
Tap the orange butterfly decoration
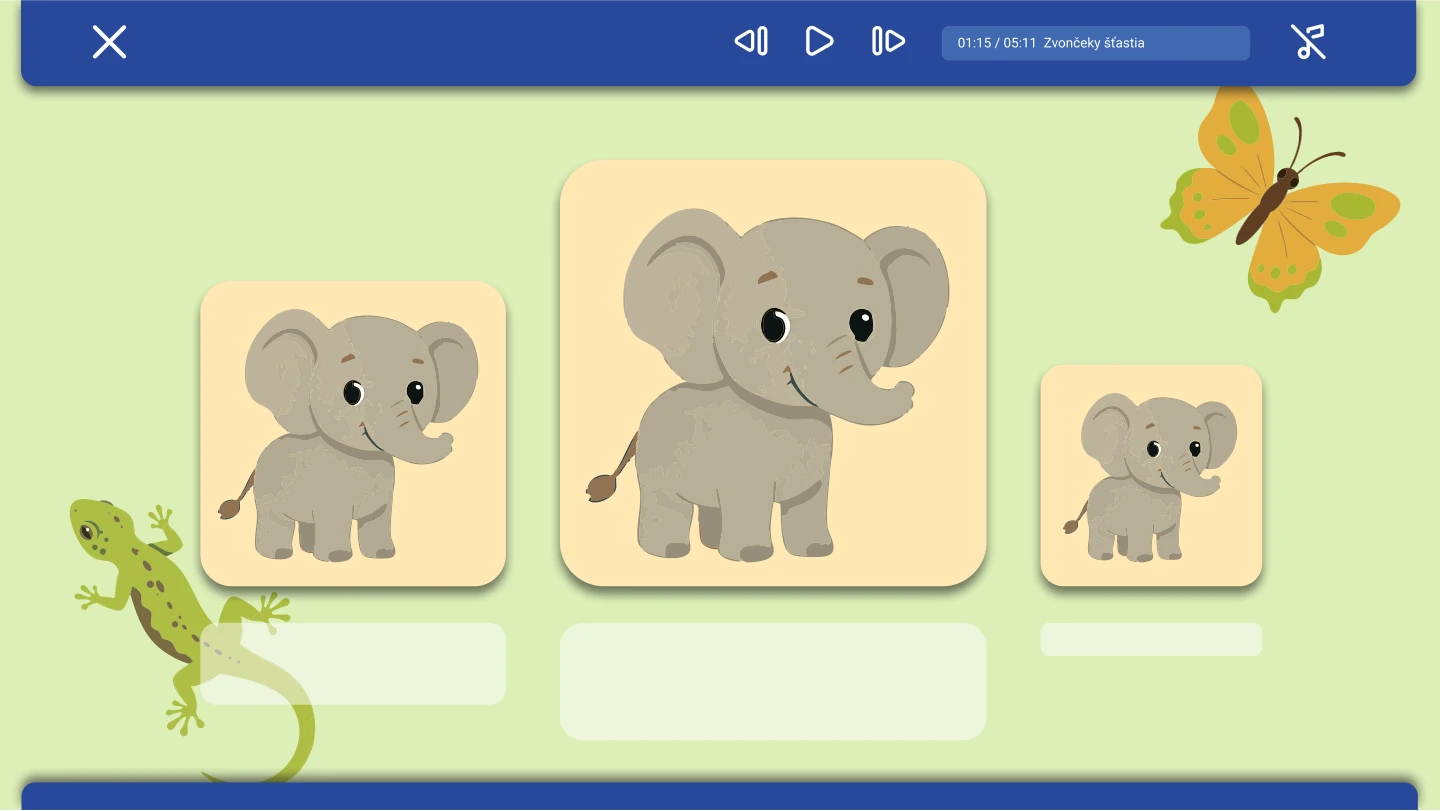(1280, 198)
